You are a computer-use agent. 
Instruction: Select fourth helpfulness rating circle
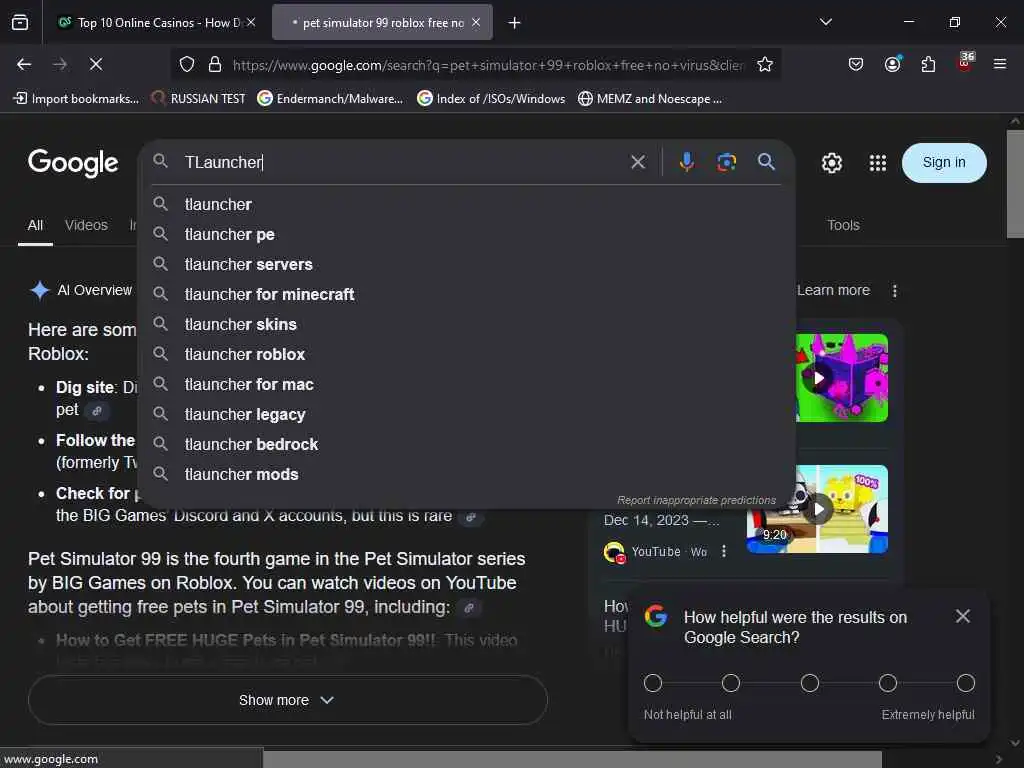click(x=888, y=683)
